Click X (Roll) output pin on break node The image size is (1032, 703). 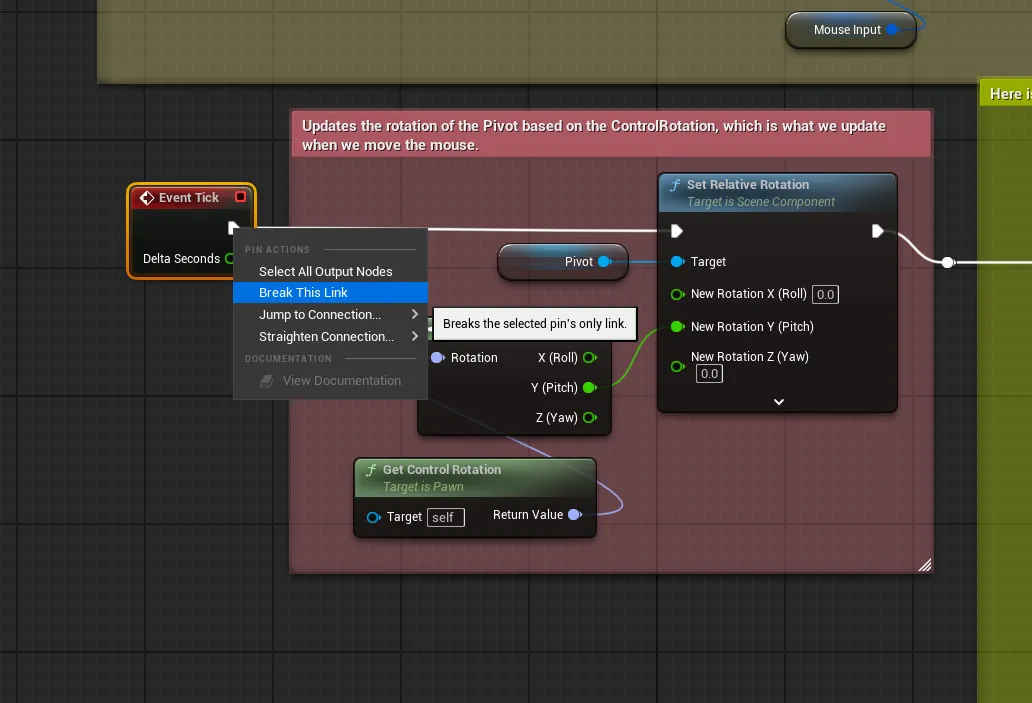pos(590,357)
